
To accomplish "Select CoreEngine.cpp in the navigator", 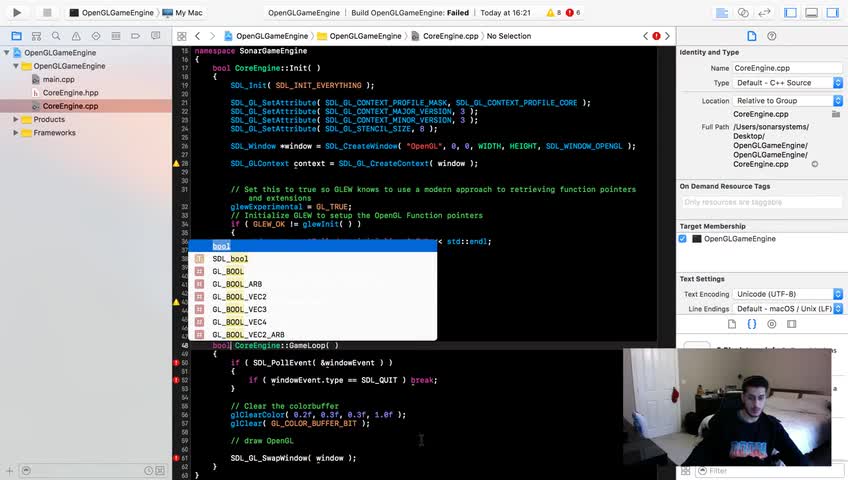I will coord(70,106).
